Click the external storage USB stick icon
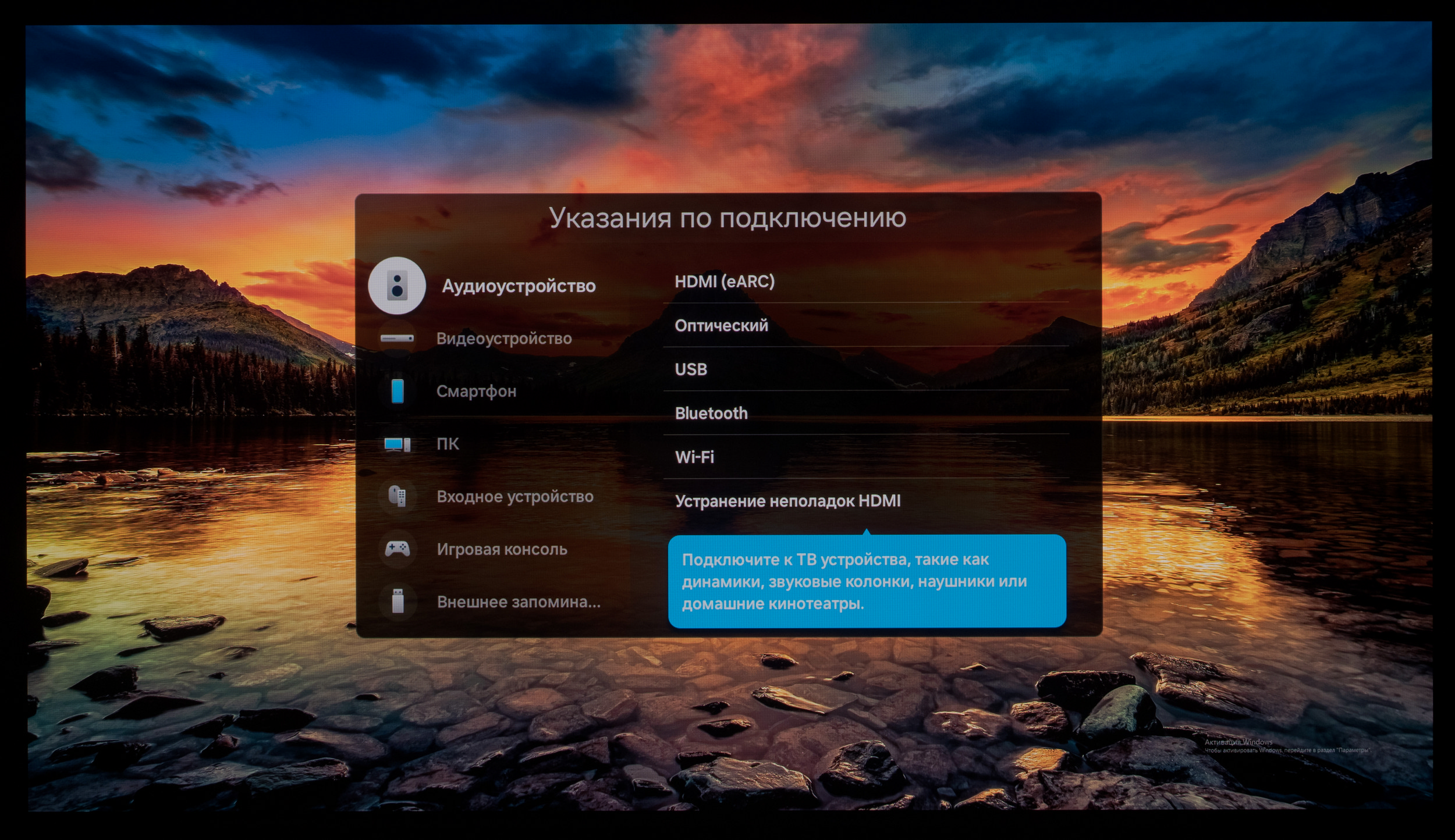Viewport: 1455px width, 840px height. 398,601
